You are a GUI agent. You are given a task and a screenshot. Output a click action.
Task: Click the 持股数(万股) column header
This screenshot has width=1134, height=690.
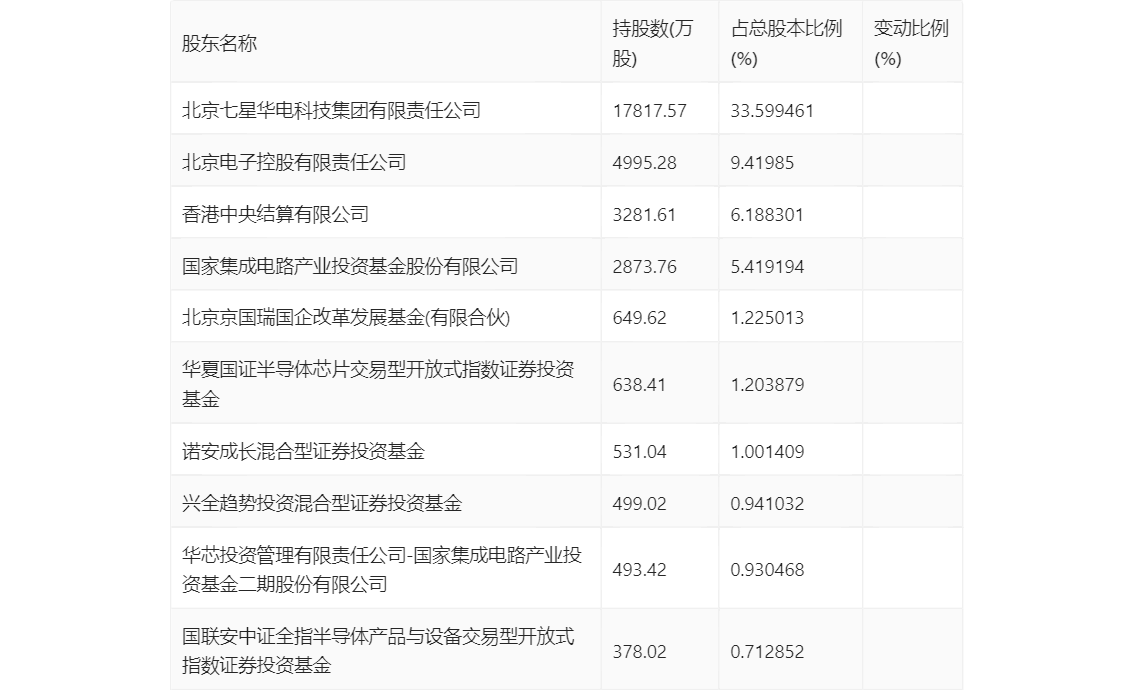[652, 43]
